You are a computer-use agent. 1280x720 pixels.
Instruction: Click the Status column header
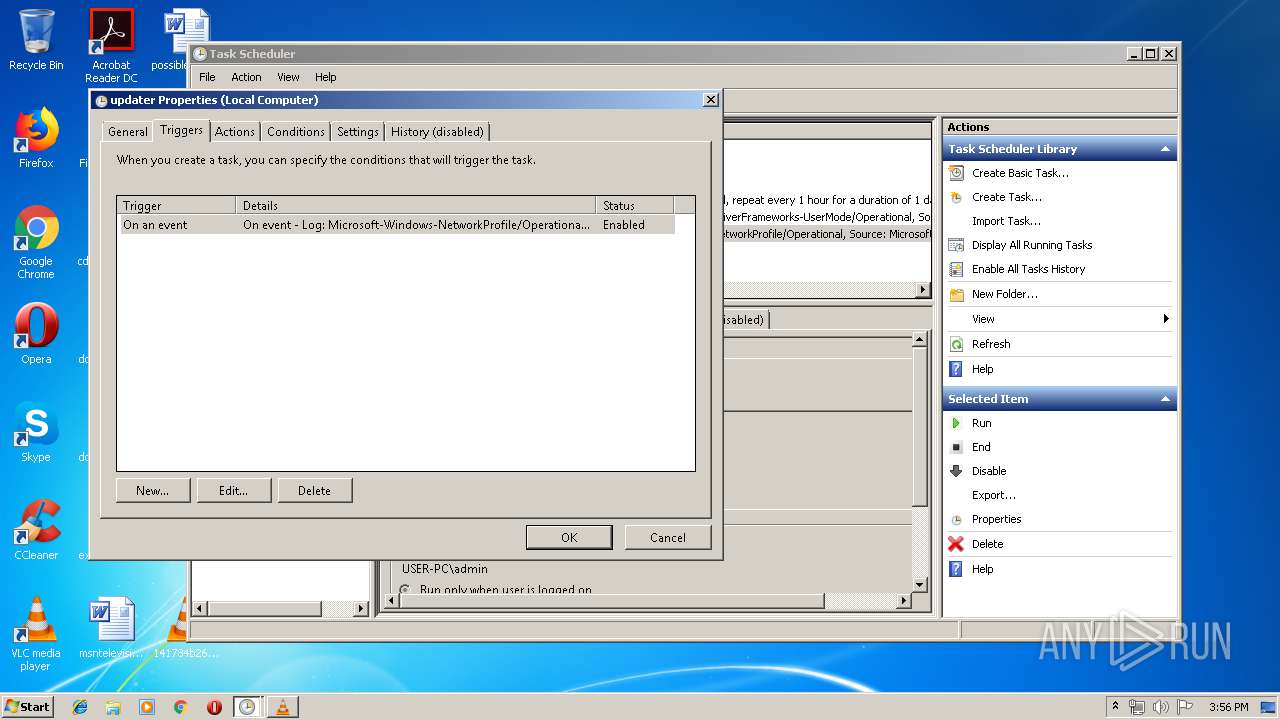tap(635, 206)
